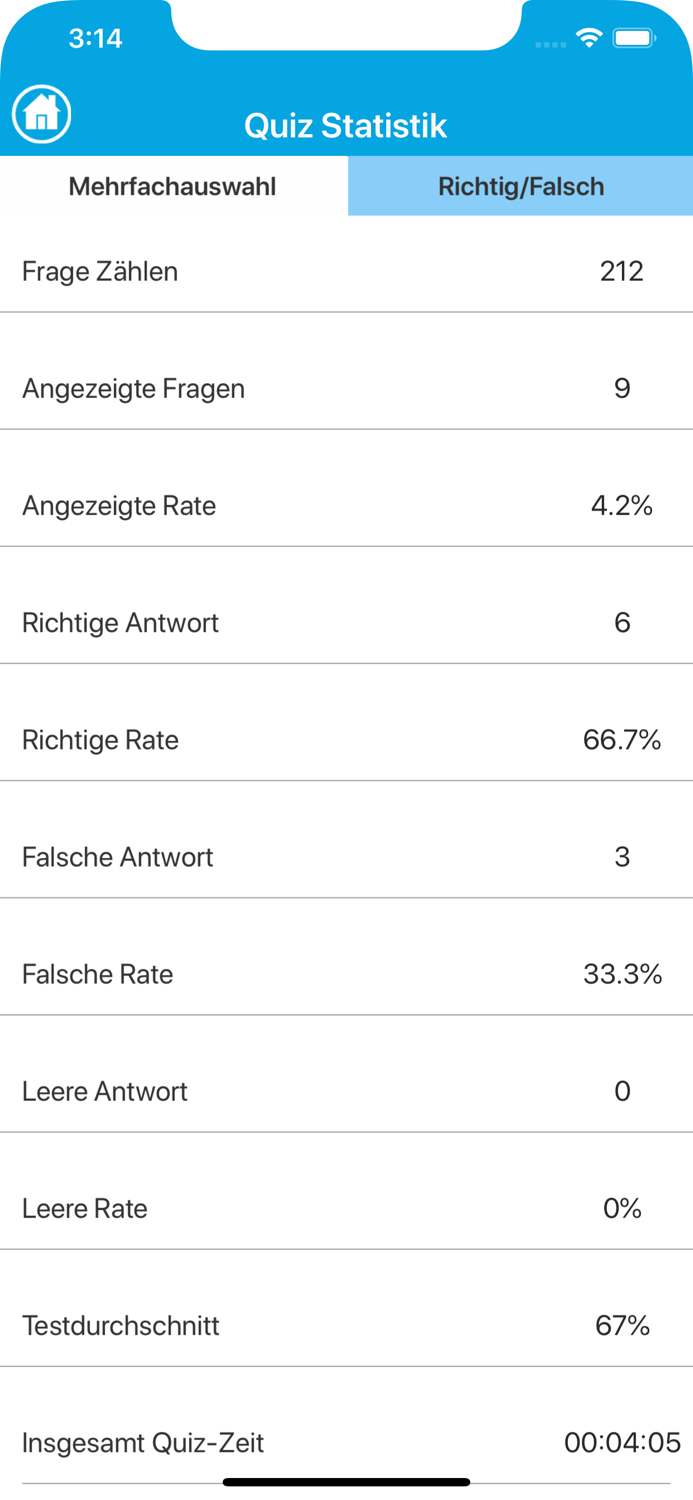Tap the Quiz Statistik title
Screen dimensions: 693x1500
[x=346, y=126]
